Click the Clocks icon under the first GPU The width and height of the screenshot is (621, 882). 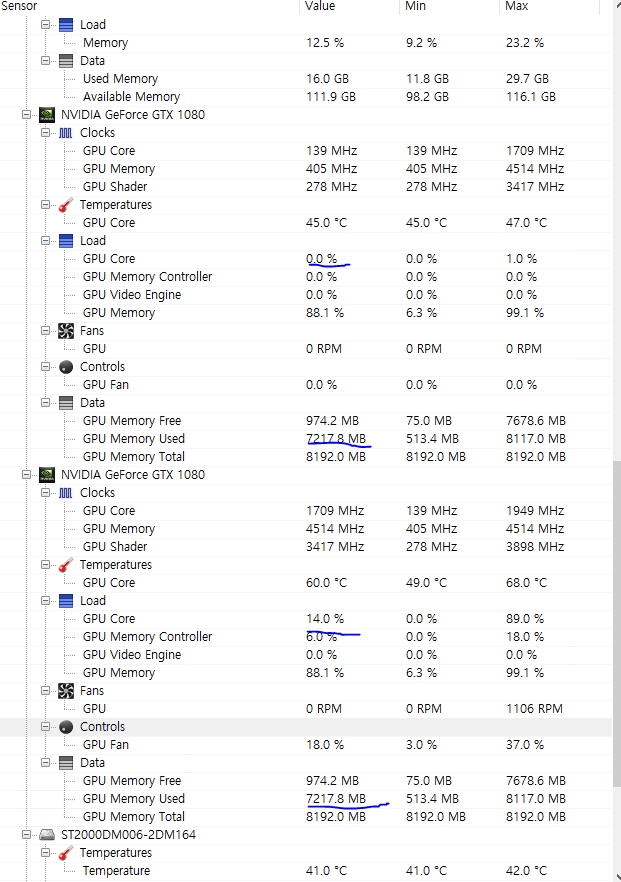pyautogui.click(x=65, y=132)
